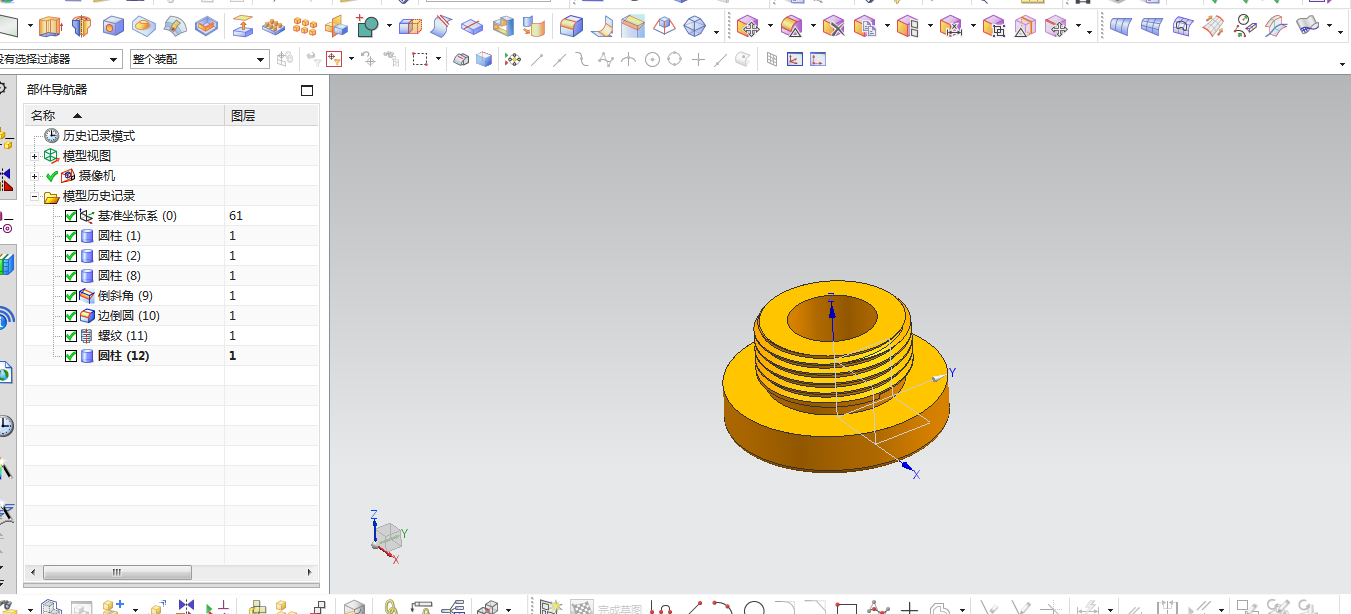Screen dimensions: 1351x614
Task: Click the camera icon in part navigator
Action: pyautogui.click(x=69, y=176)
